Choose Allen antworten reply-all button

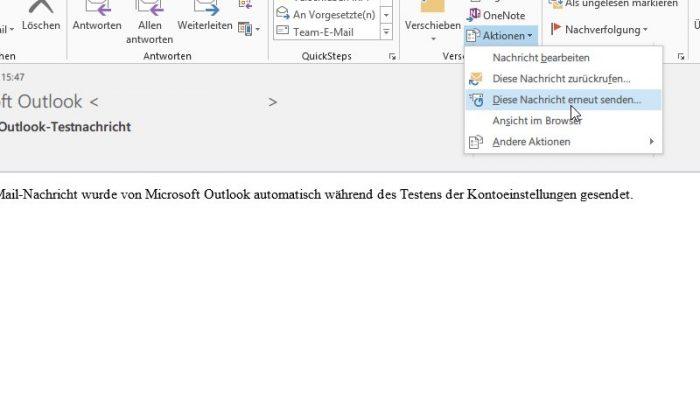click(x=149, y=22)
